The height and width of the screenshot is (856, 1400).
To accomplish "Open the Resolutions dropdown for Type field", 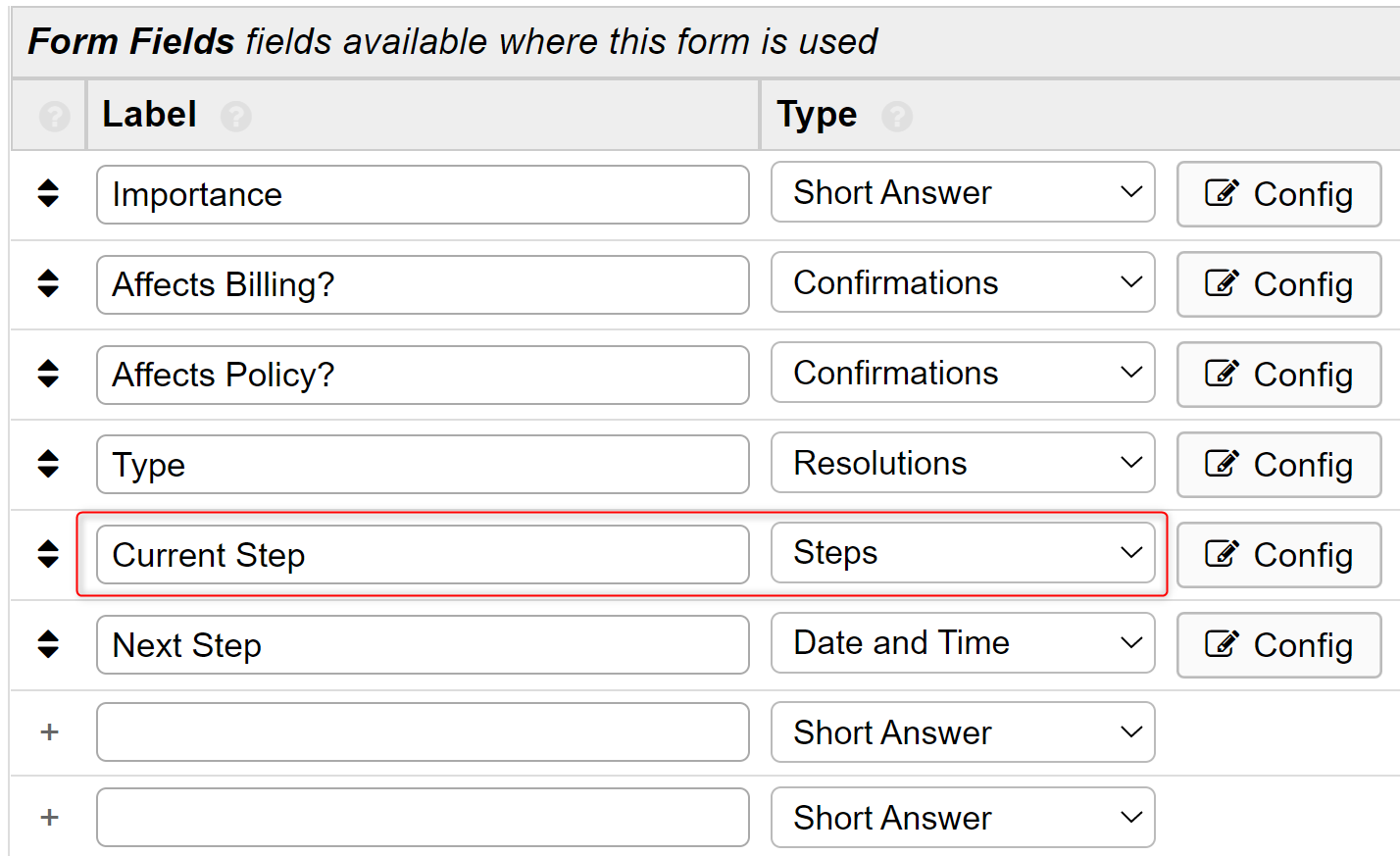I will tap(962, 463).
